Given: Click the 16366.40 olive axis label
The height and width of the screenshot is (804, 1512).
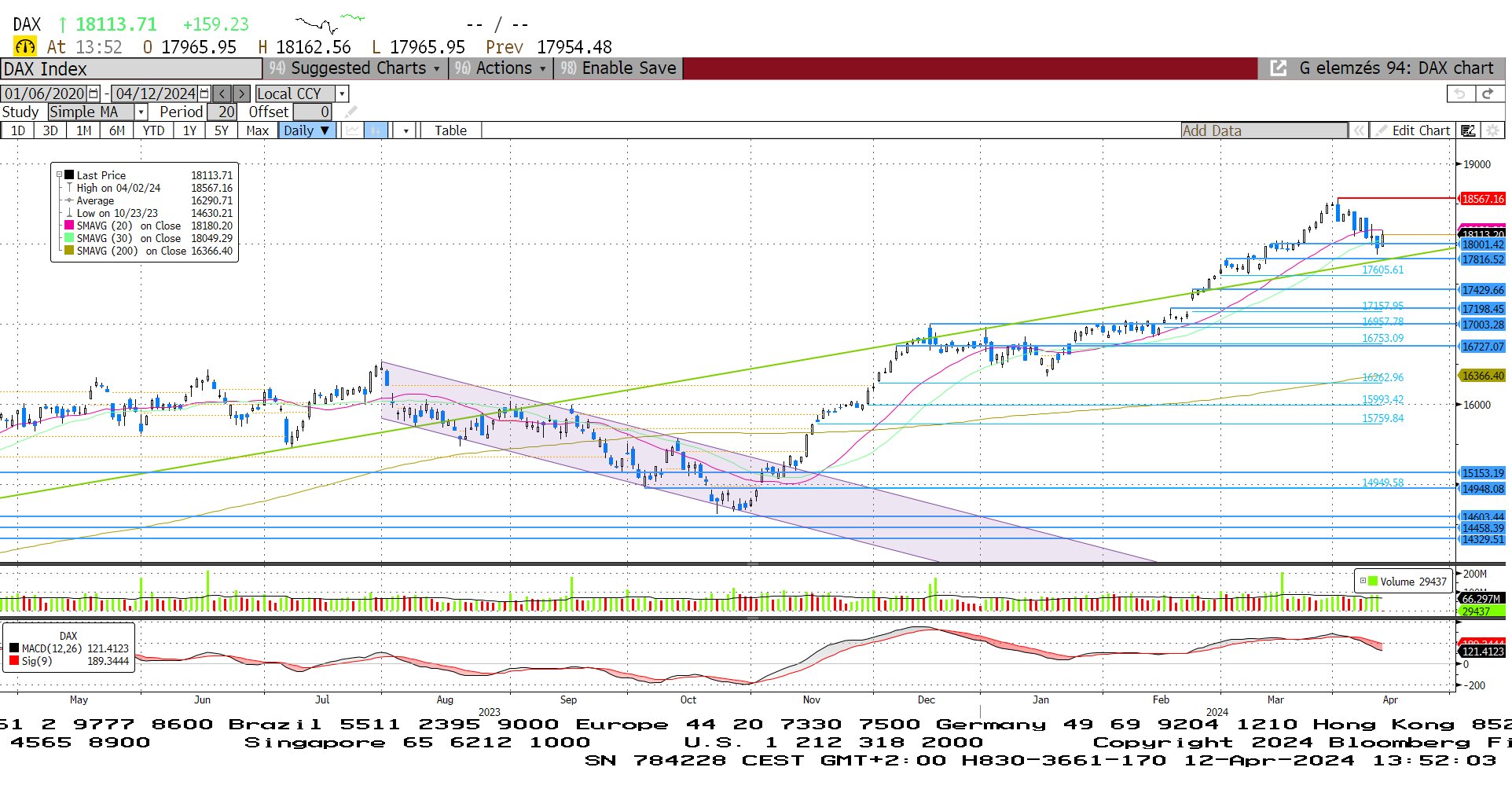Looking at the screenshot, I should point(1482,376).
